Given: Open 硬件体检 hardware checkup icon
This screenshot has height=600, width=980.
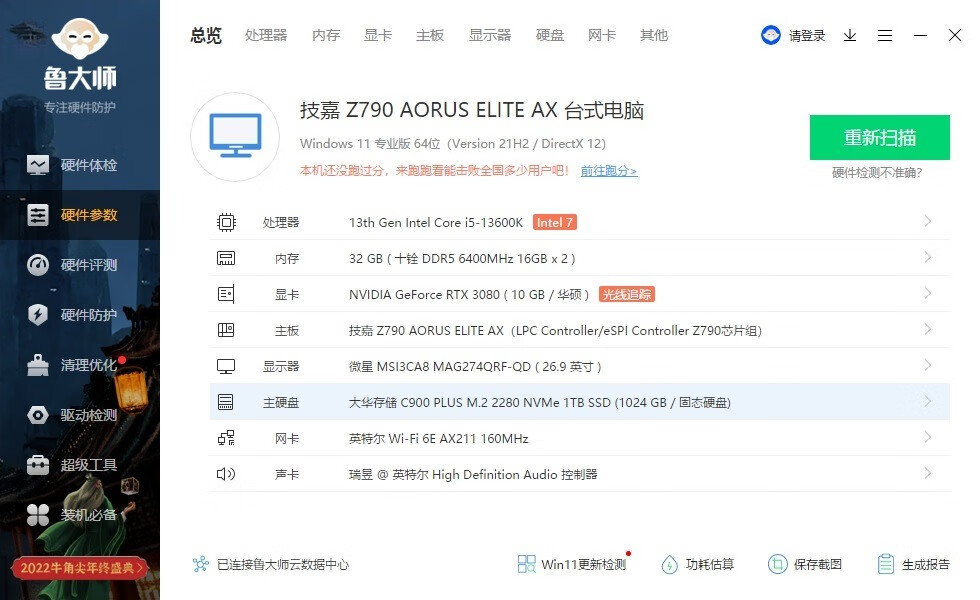Looking at the screenshot, I should point(38,165).
